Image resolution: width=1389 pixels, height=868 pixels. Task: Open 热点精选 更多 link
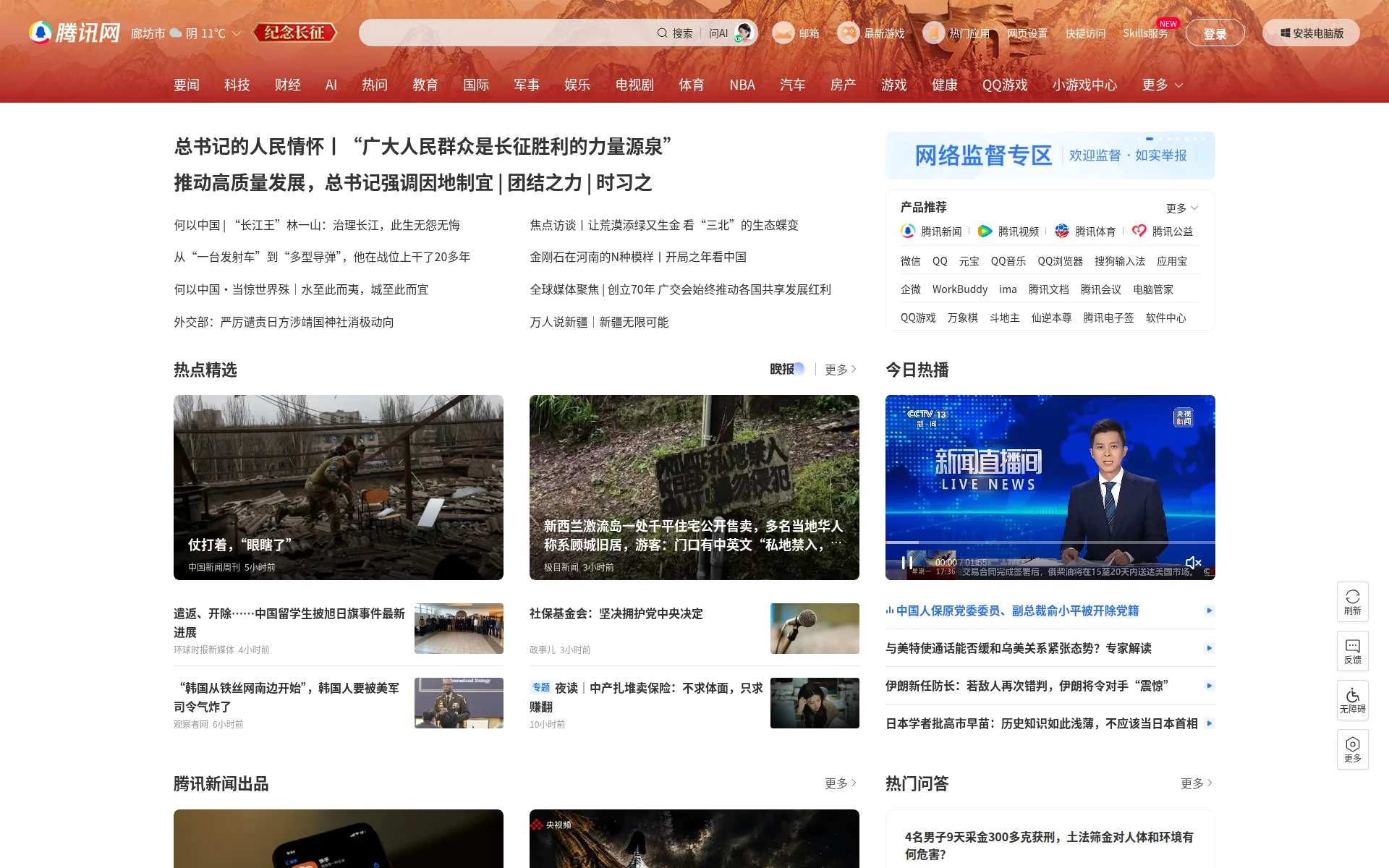pos(841,369)
